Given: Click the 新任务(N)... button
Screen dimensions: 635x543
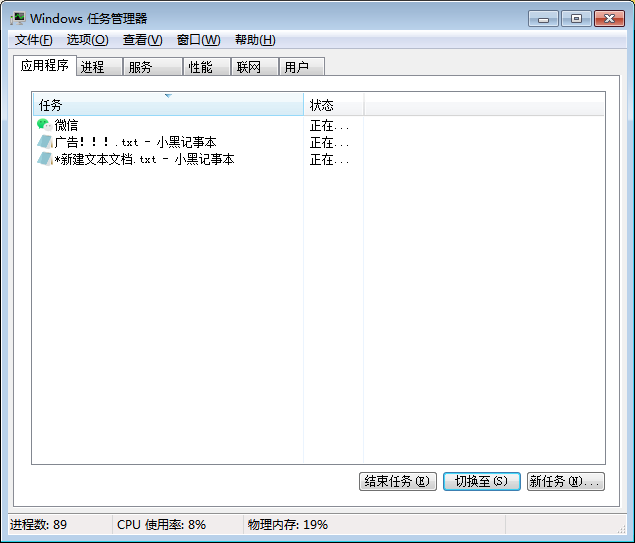Looking at the screenshot, I should pyautogui.click(x=566, y=481).
